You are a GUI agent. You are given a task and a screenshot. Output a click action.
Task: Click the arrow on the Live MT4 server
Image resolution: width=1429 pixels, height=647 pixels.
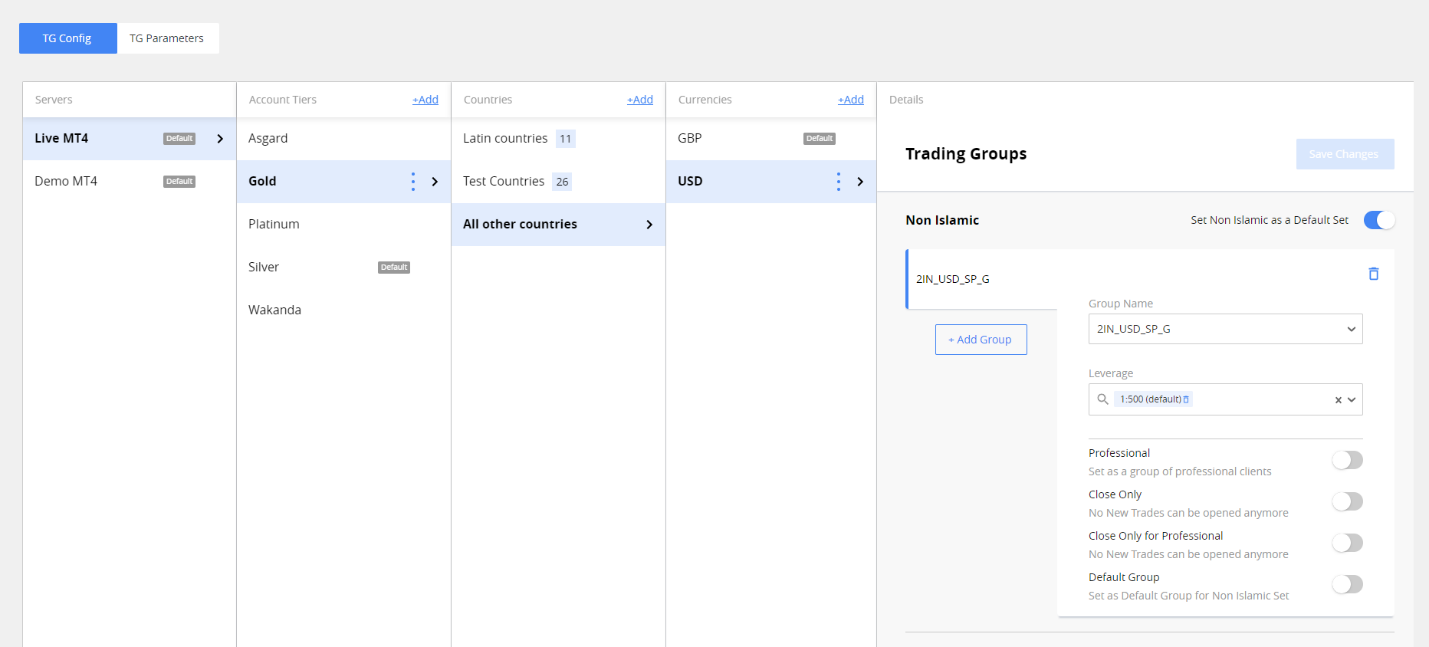tap(221, 138)
